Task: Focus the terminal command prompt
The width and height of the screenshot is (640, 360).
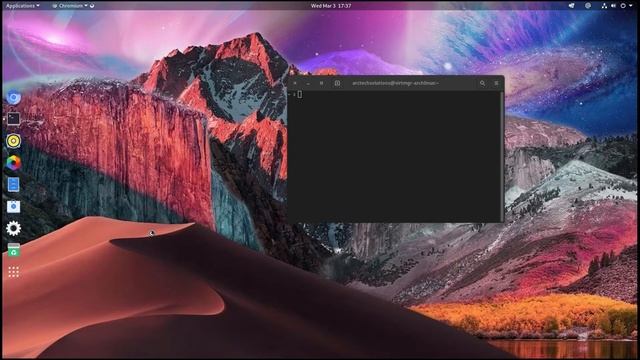Action: pyautogui.click(x=300, y=95)
